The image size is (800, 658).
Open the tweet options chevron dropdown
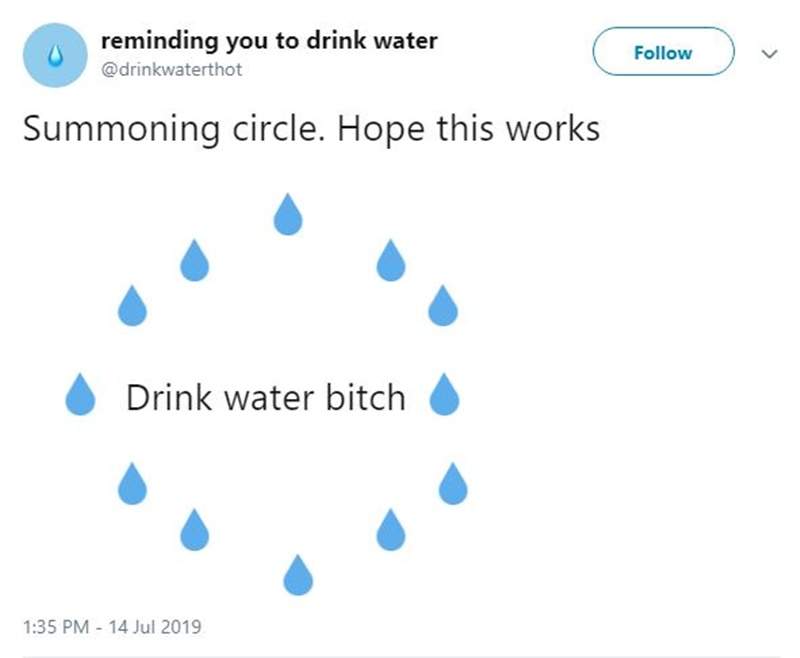click(768, 54)
